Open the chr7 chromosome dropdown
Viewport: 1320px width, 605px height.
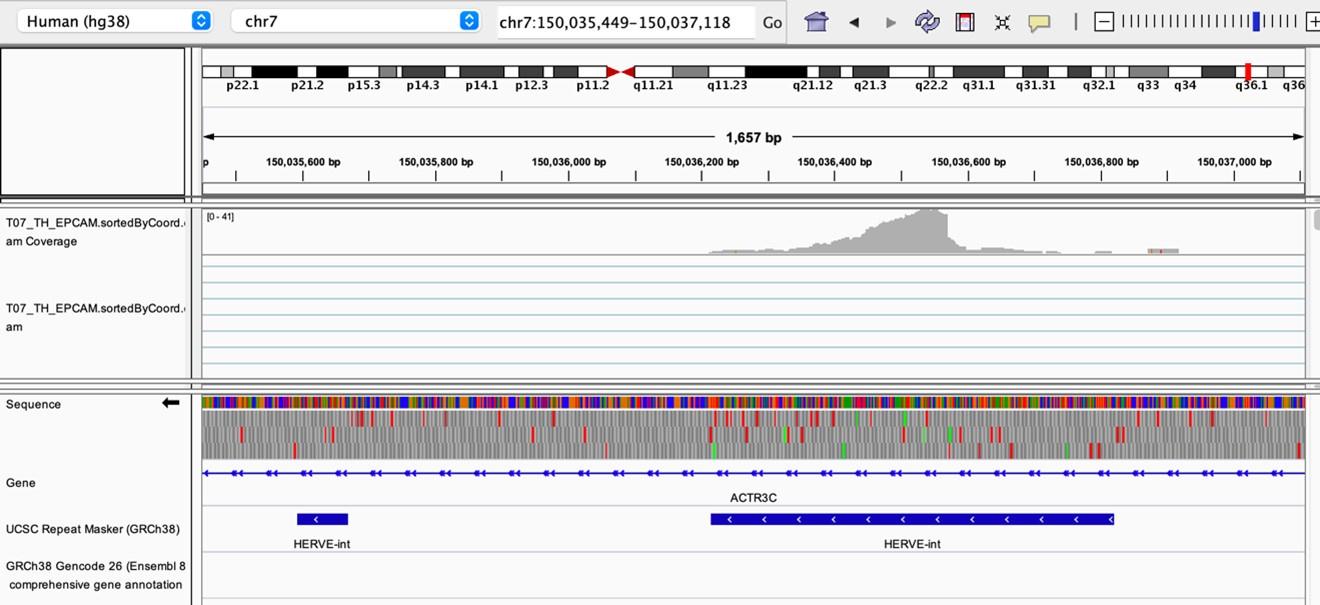tap(355, 21)
